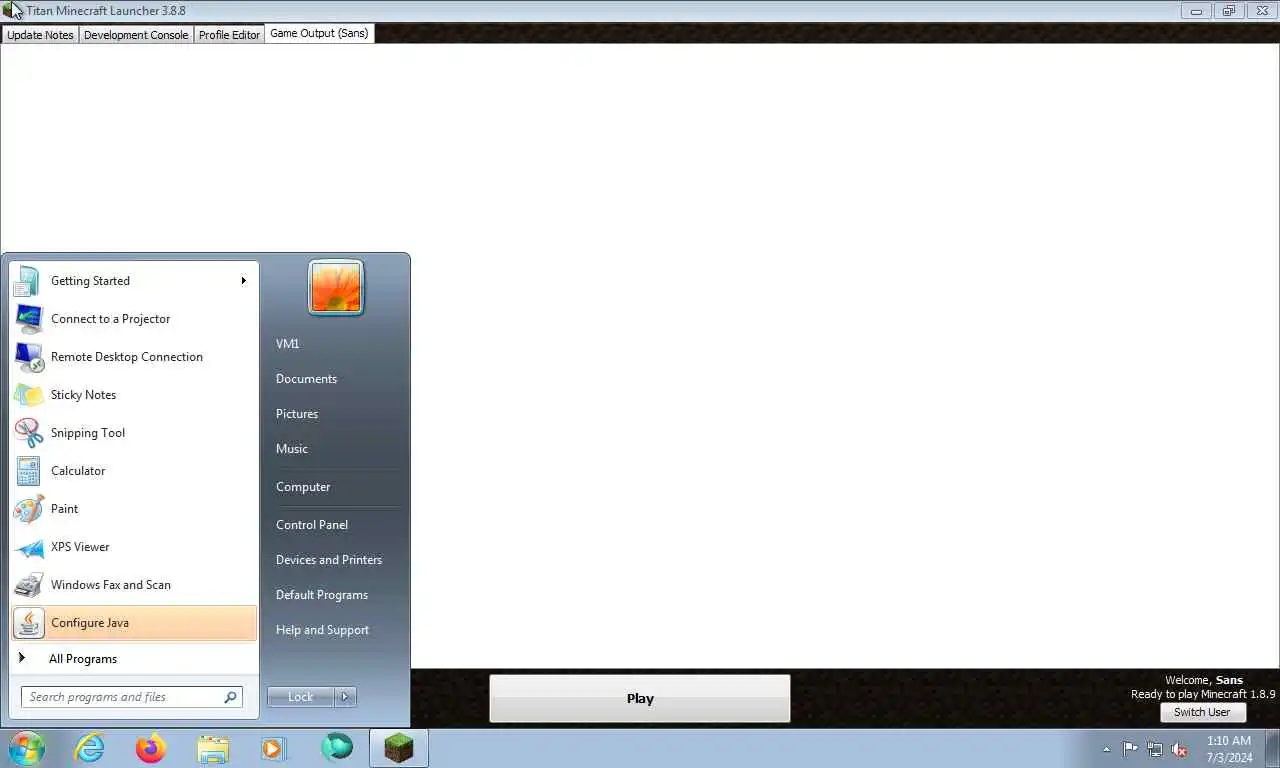
Task: Click the Search programs and files field
Action: tap(131, 697)
